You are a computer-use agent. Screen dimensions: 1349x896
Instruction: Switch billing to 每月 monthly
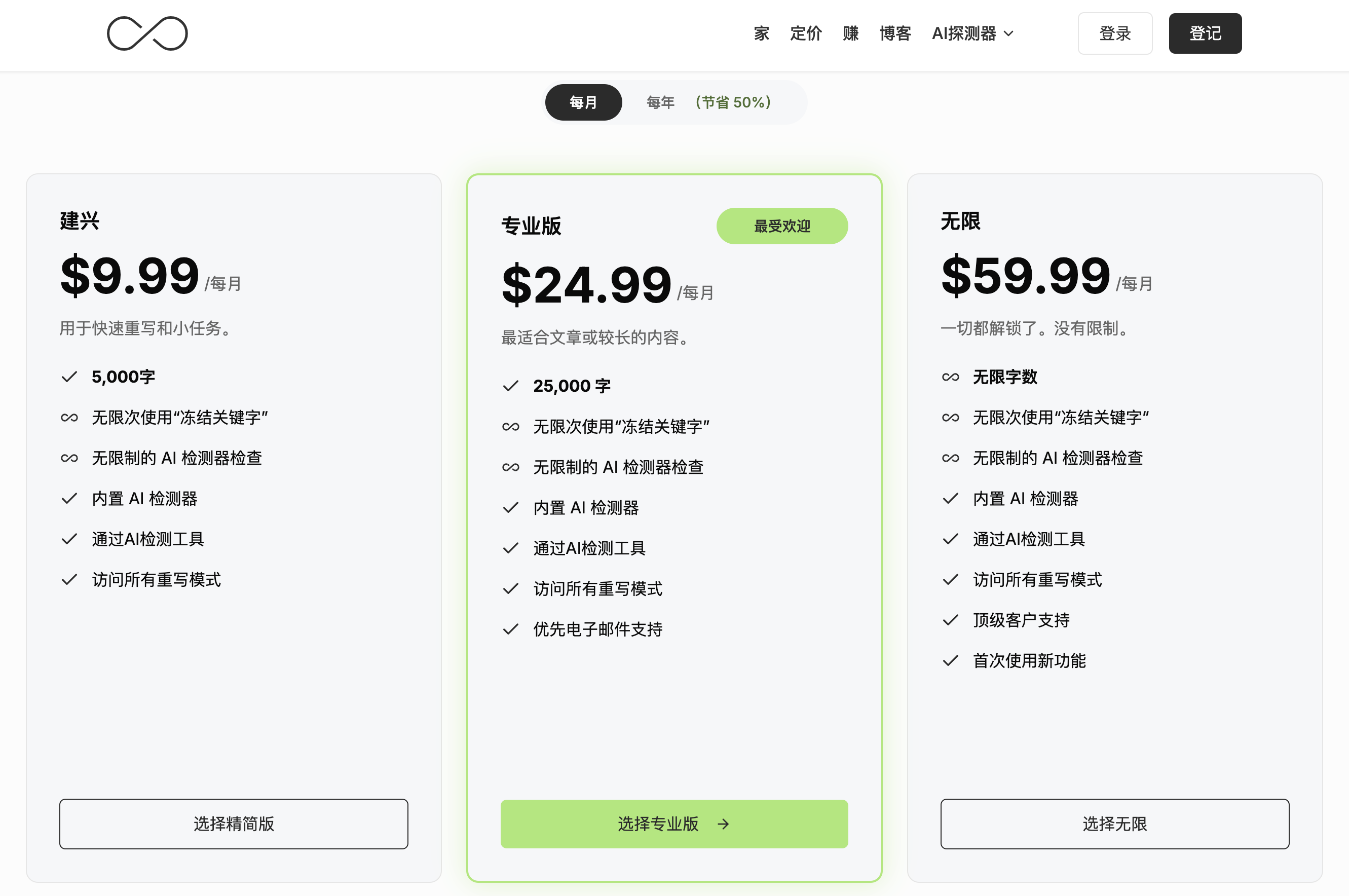583,102
